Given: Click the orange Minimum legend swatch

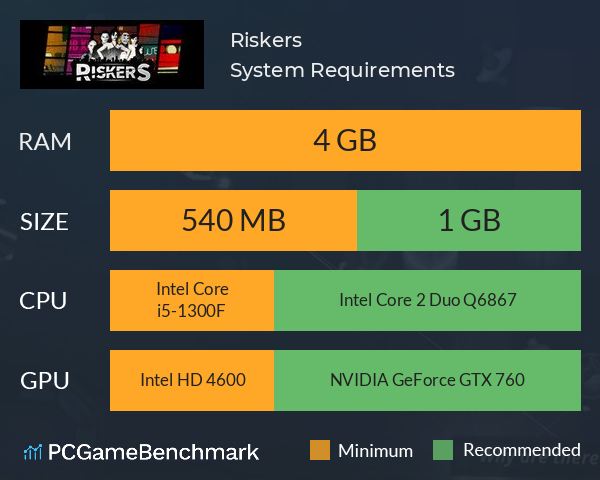Looking at the screenshot, I should [320, 450].
